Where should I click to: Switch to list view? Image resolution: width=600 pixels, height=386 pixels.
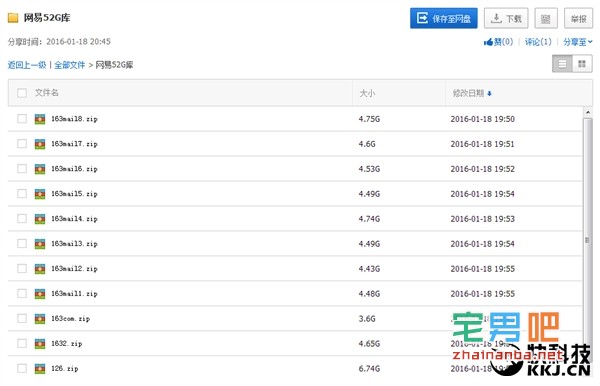pyautogui.click(x=562, y=64)
